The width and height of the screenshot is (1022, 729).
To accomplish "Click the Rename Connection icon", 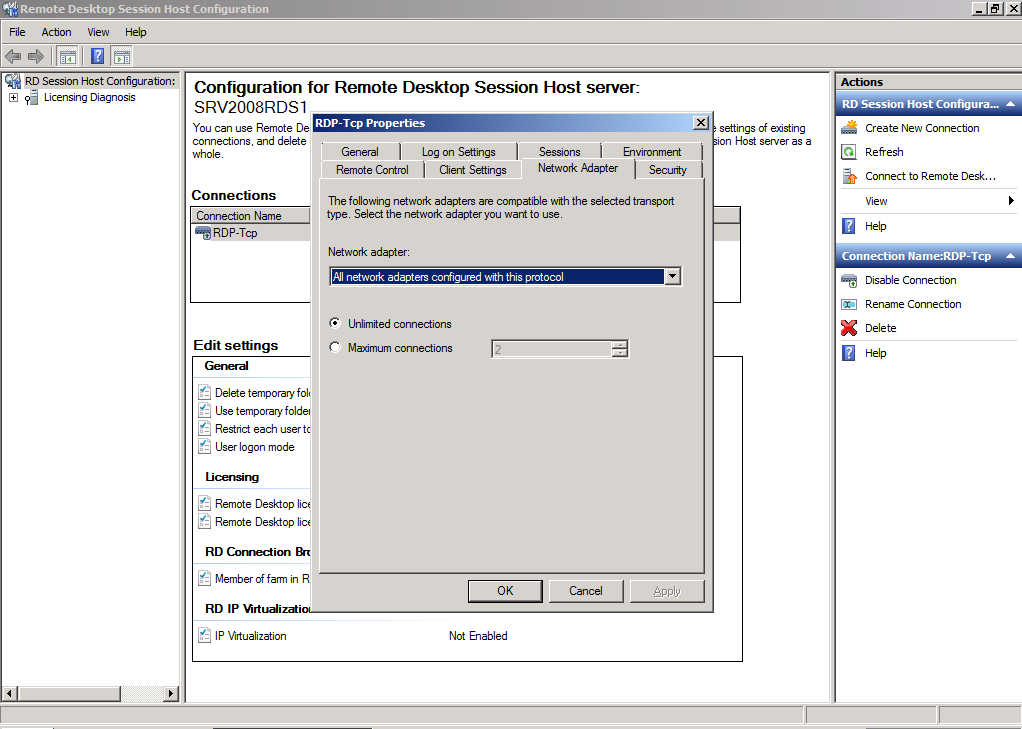I will click(849, 305).
